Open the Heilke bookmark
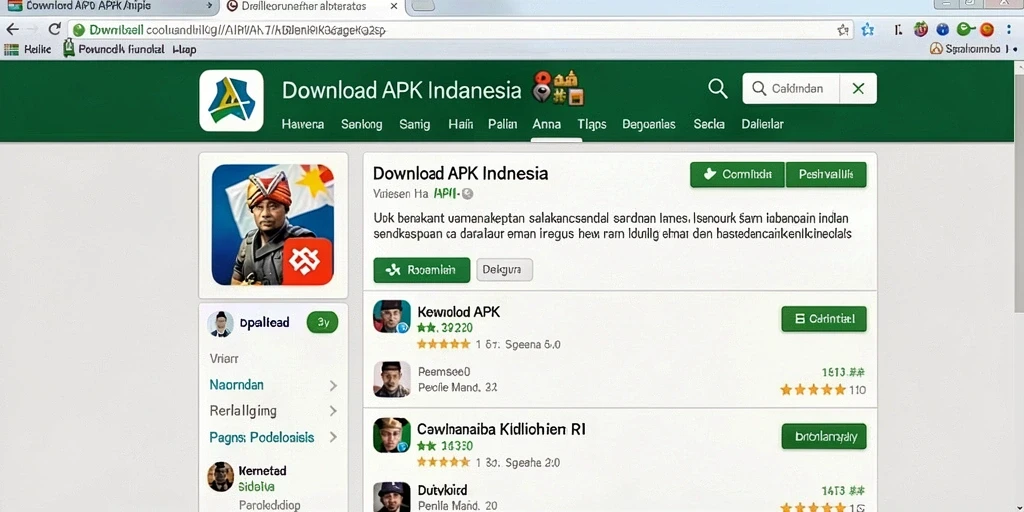 pos(28,49)
